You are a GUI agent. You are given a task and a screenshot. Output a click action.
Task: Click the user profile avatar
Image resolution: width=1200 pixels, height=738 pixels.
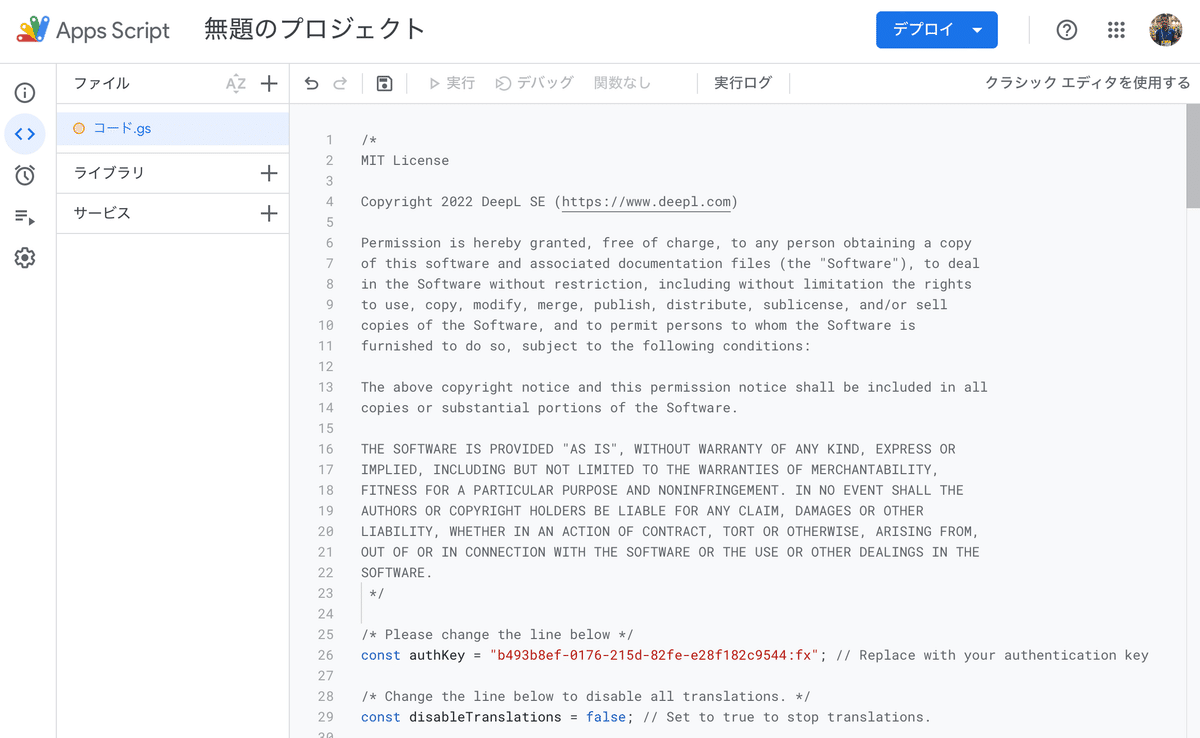point(1166,30)
